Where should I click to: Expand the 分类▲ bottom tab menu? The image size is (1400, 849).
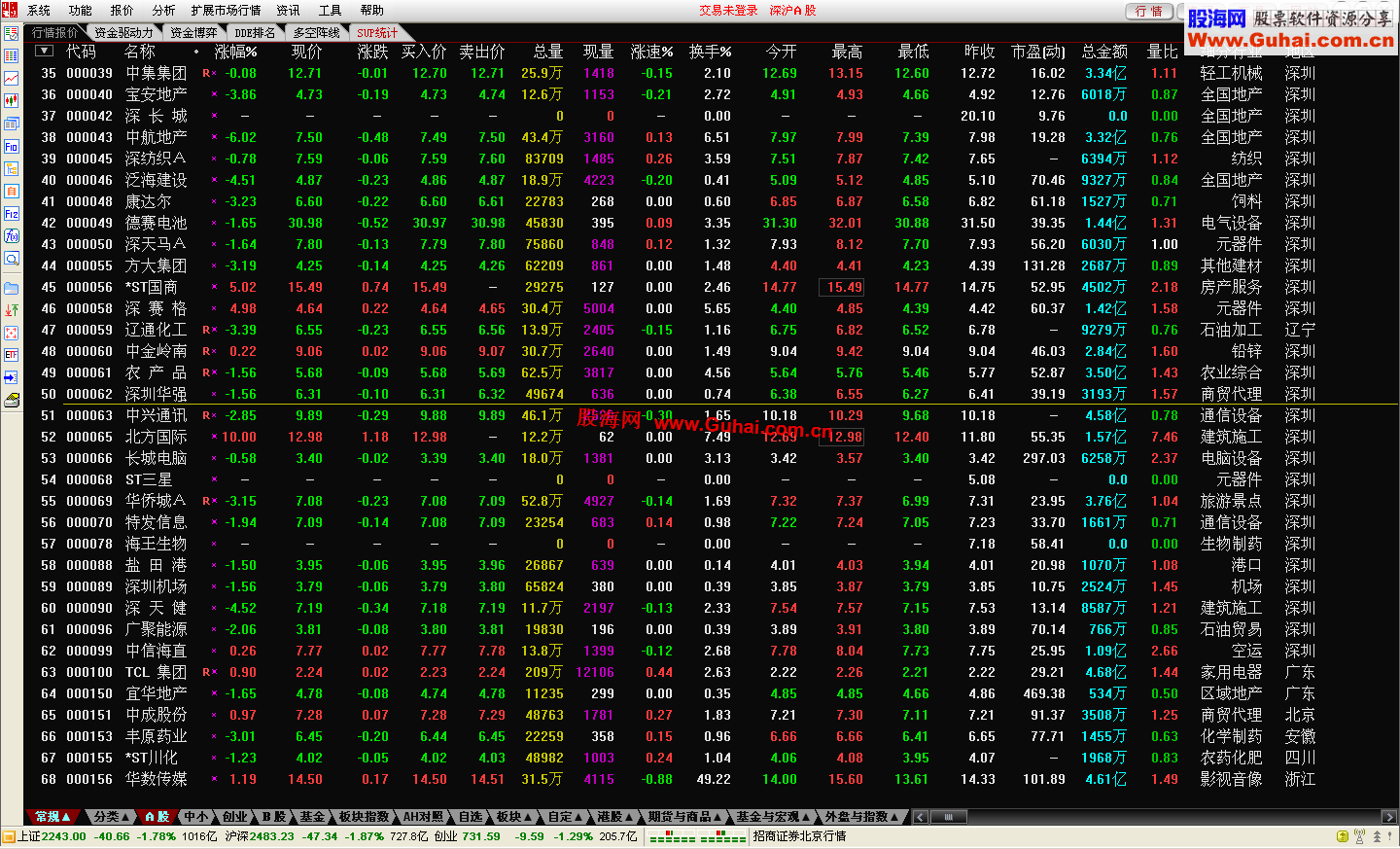(x=112, y=817)
